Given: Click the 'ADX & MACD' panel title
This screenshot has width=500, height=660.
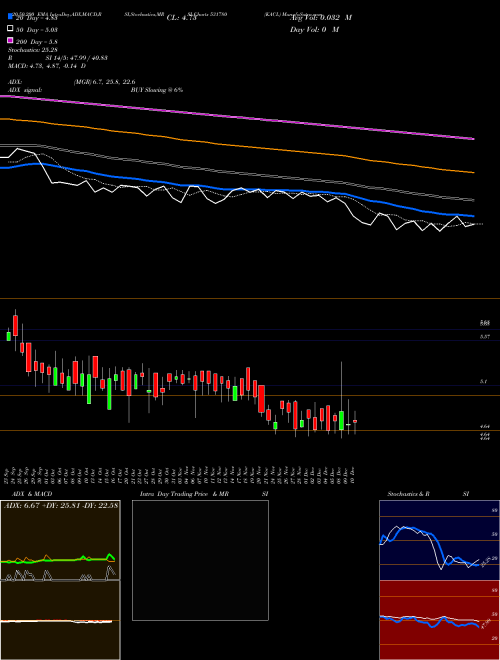Looking at the screenshot, I should click(30, 494).
